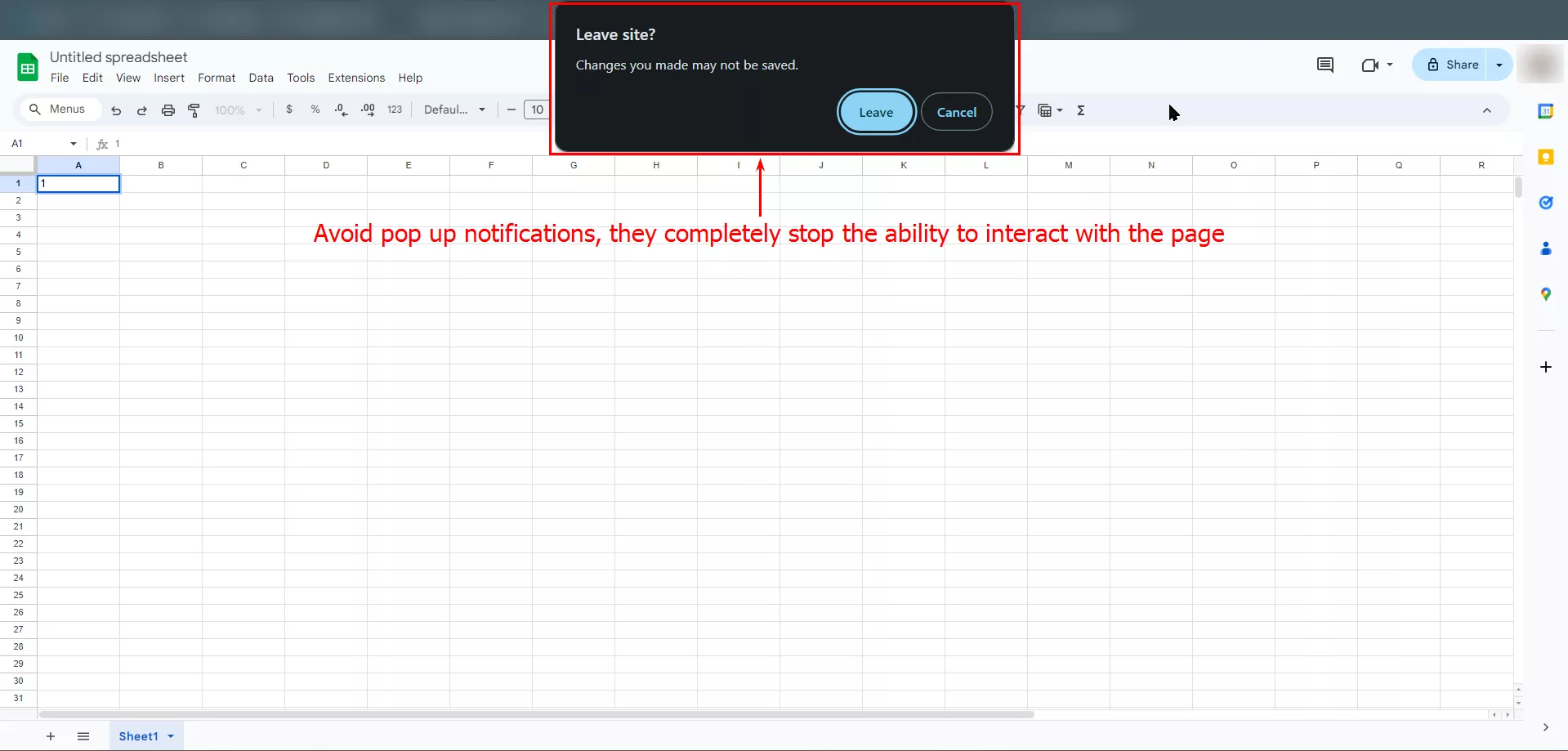This screenshot has height=751, width=1568.
Task: Format as currency with dollar icon
Action: coord(289,110)
